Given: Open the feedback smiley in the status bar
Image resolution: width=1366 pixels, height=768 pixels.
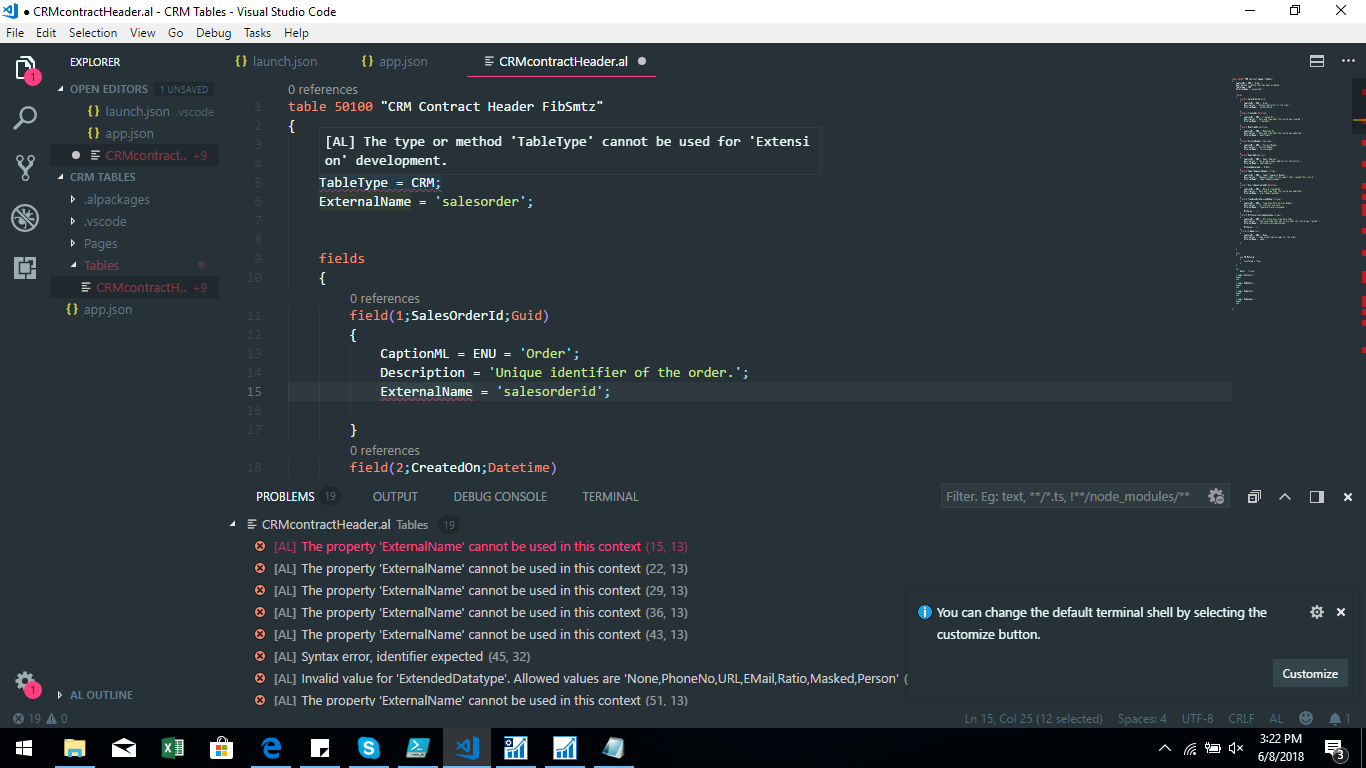Looking at the screenshot, I should 1306,718.
